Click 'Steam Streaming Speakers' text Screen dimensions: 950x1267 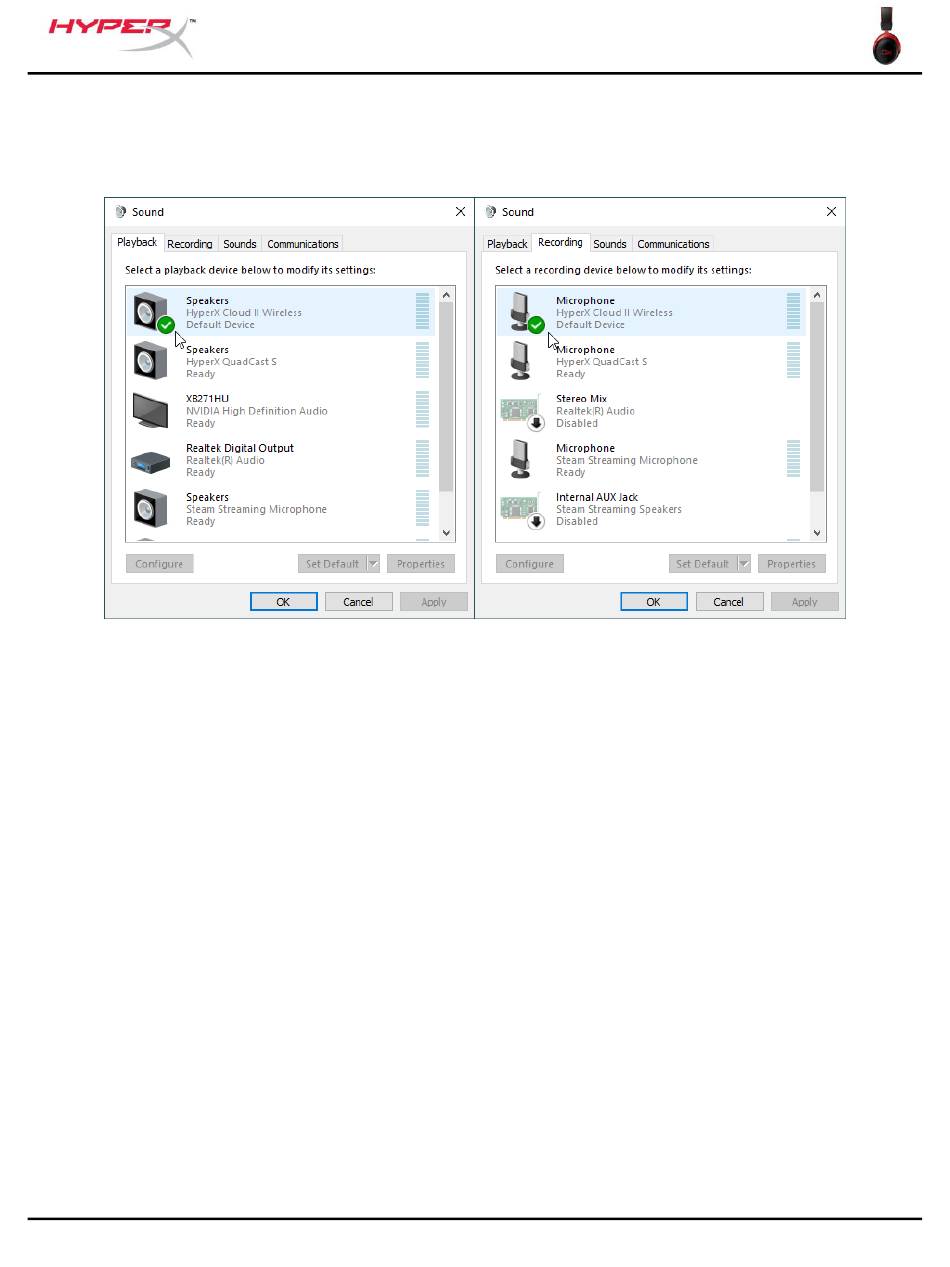coord(619,509)
